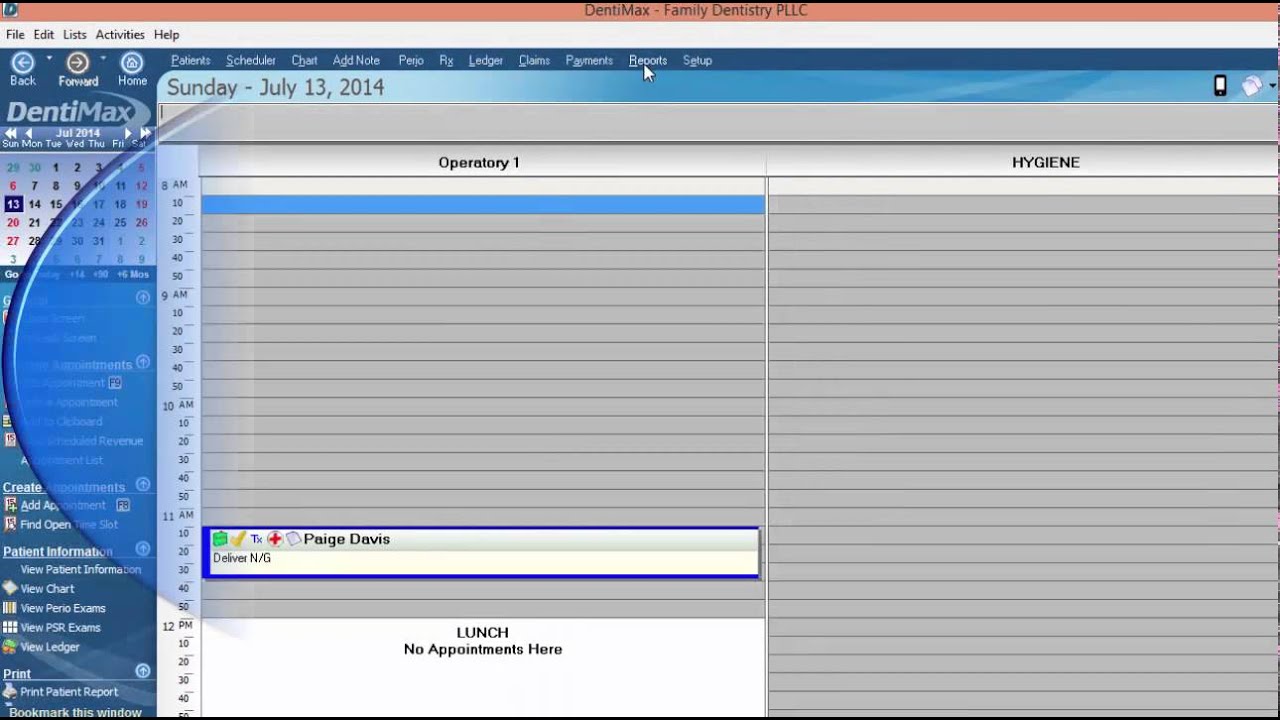Open the Reports module
This screenshot has width=1280, height=720.
[648, 61]
